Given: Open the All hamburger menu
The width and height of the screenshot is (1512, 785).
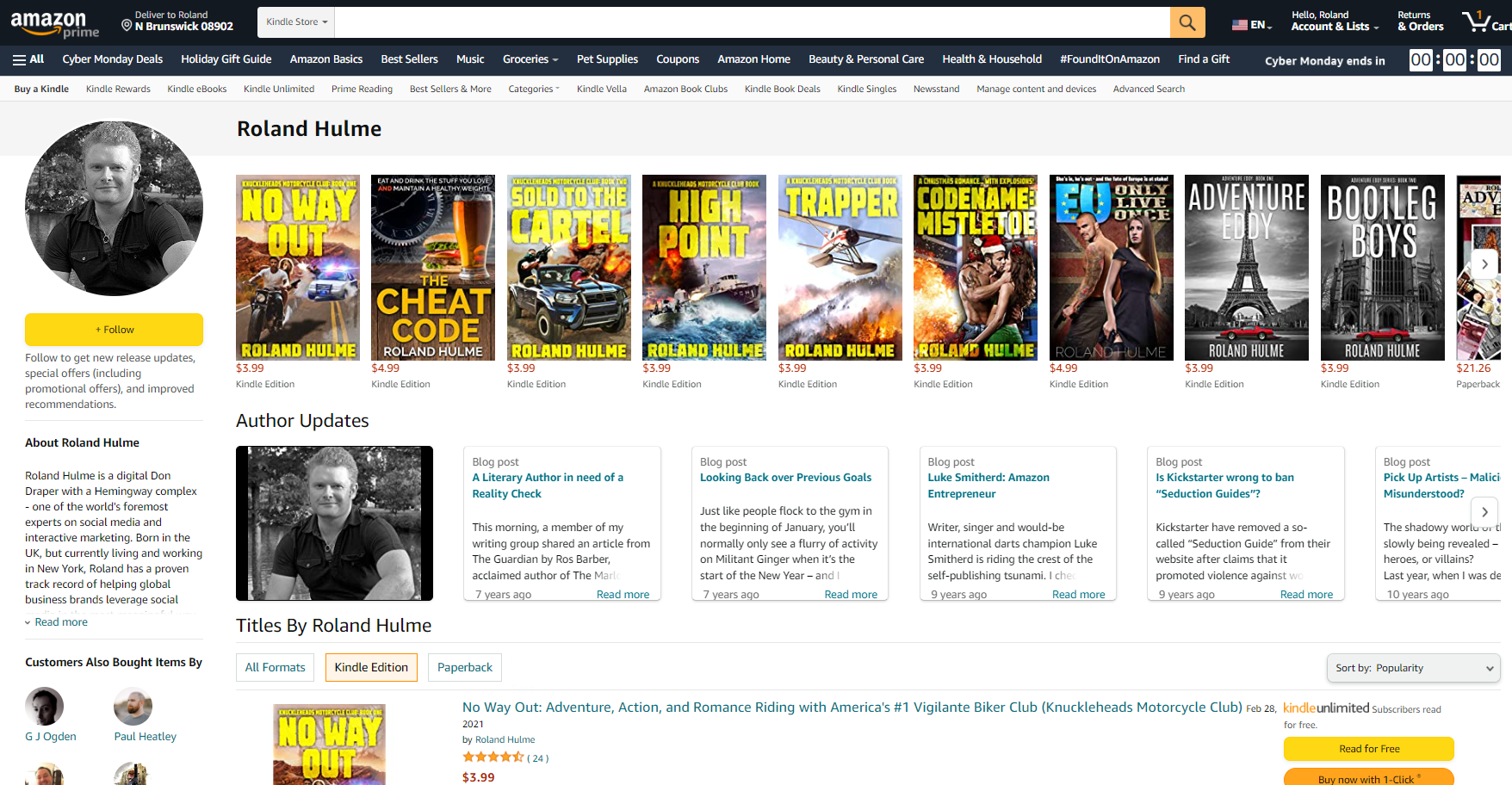Looking at the screenshot, I should [28, 59].
